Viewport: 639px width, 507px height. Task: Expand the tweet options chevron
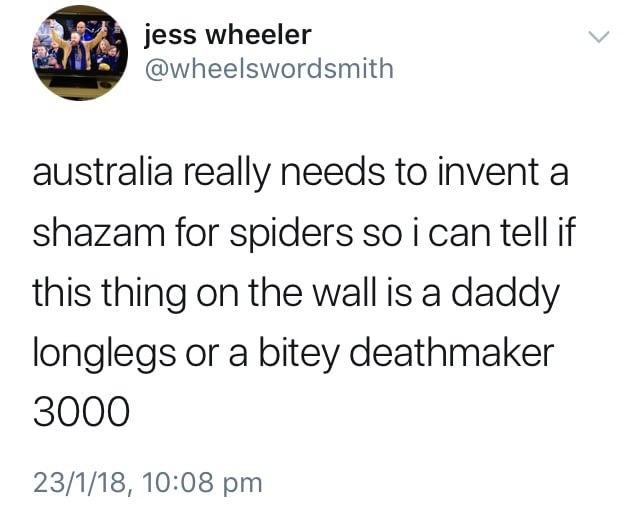tap(599, 37)
